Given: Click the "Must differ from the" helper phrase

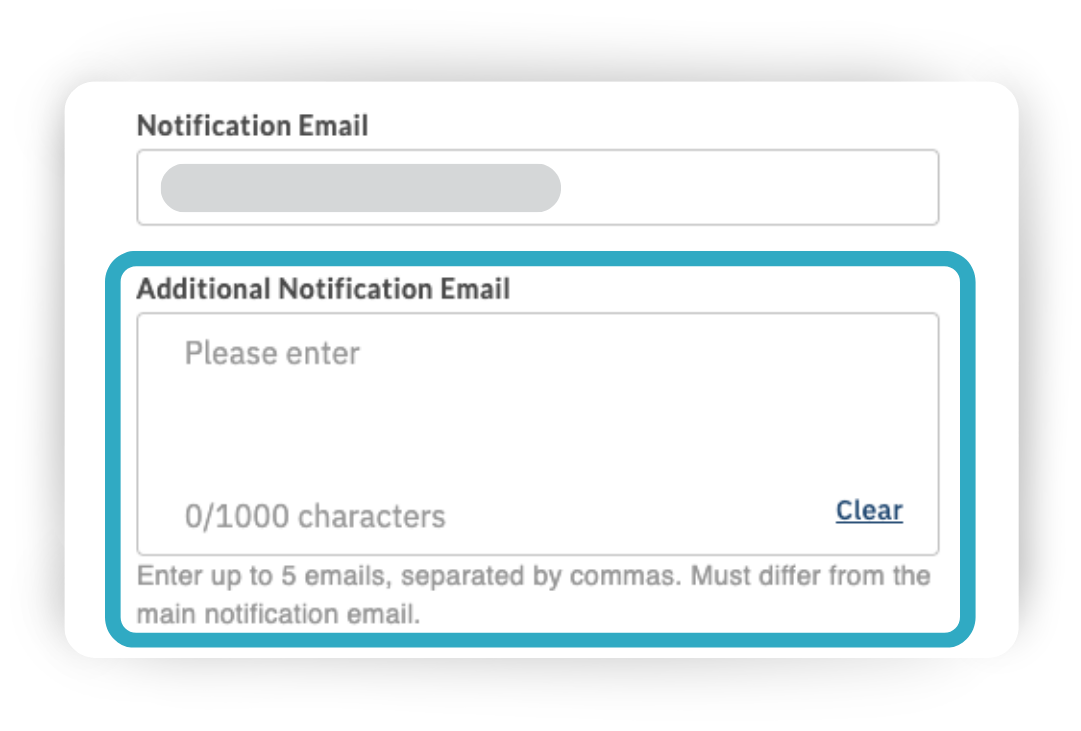Looking at the screenshot, I should click(811, 577).
